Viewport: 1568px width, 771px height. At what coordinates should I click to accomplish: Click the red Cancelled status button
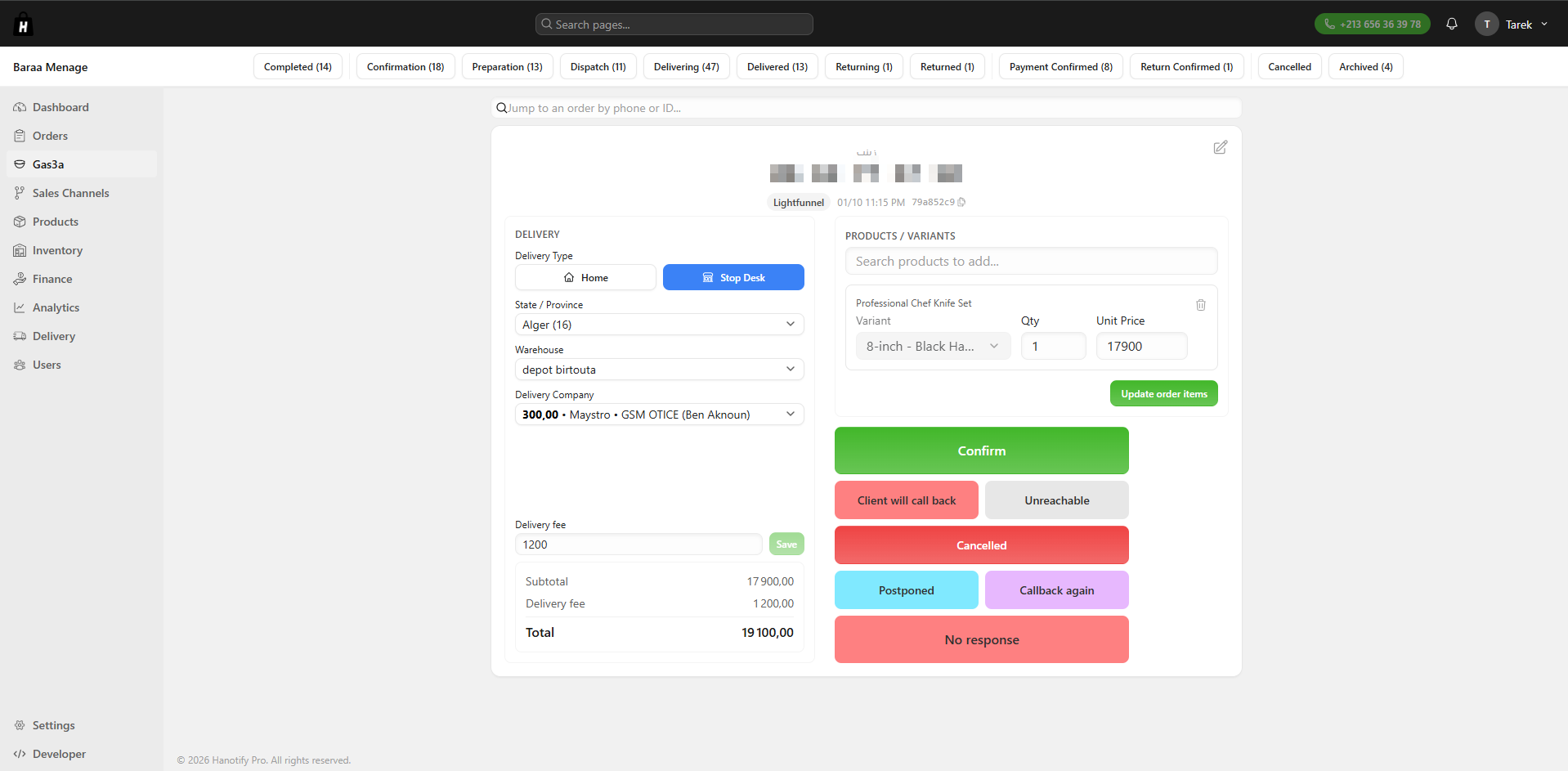coord(982,545)
